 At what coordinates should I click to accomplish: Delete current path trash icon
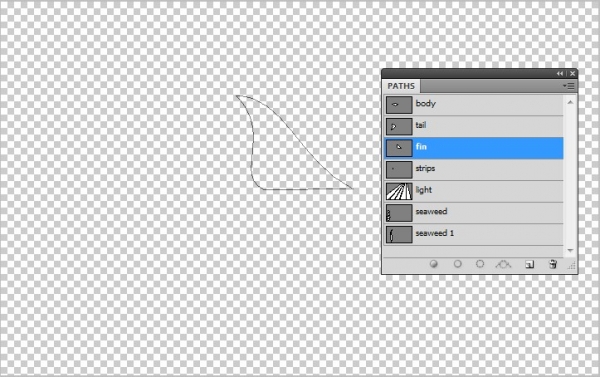click(x=553, y=264)
